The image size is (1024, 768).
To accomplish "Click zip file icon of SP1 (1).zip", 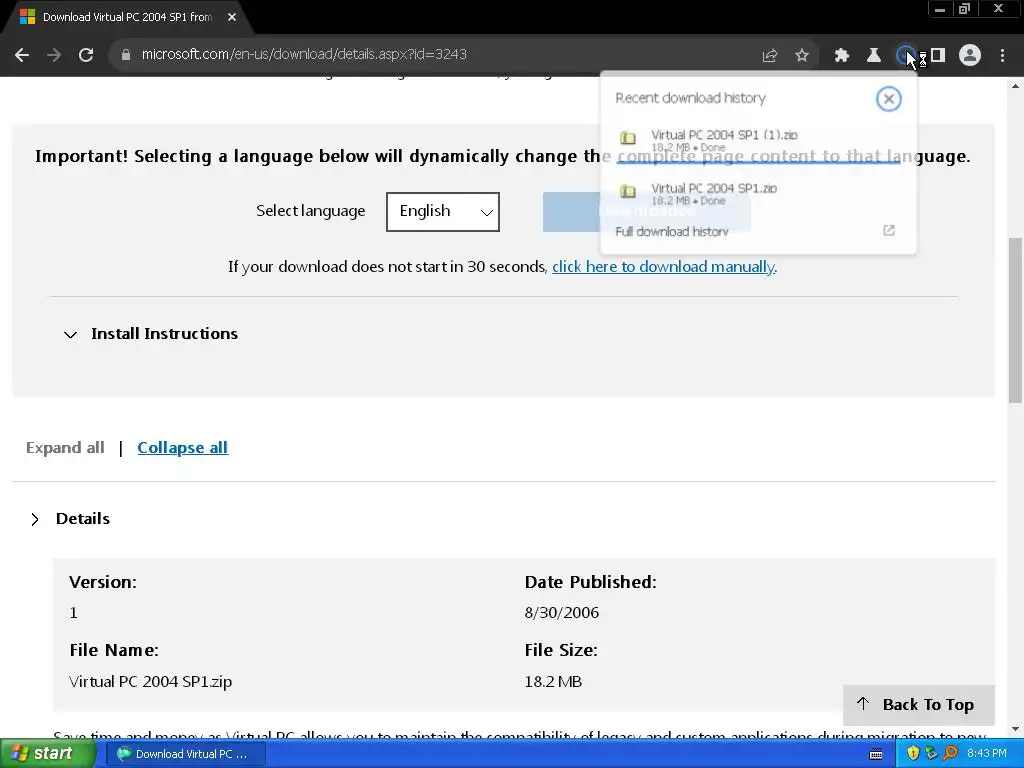I will (x=628, y=138).
